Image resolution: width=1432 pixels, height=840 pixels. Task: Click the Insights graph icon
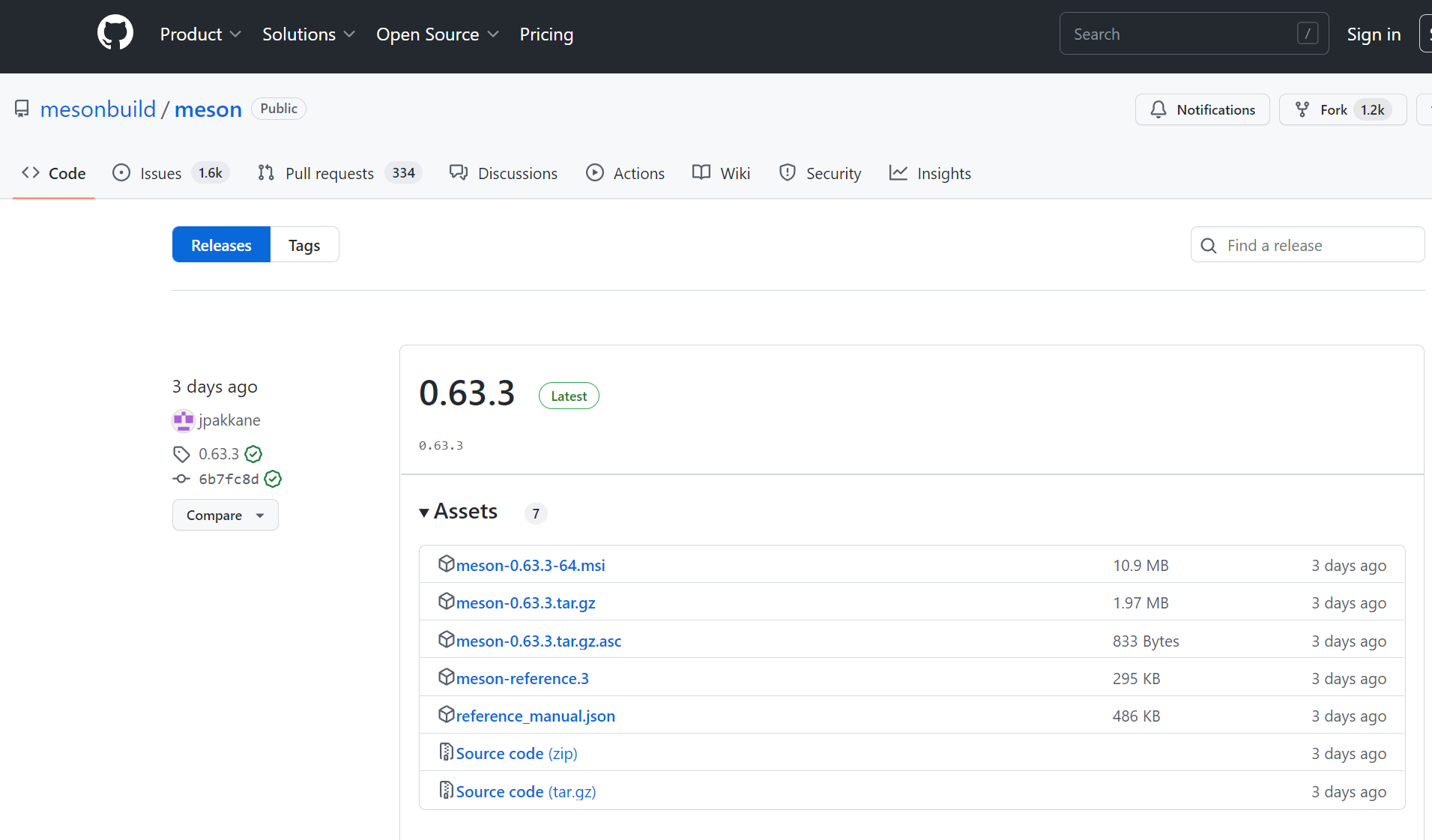pos(898,173)
